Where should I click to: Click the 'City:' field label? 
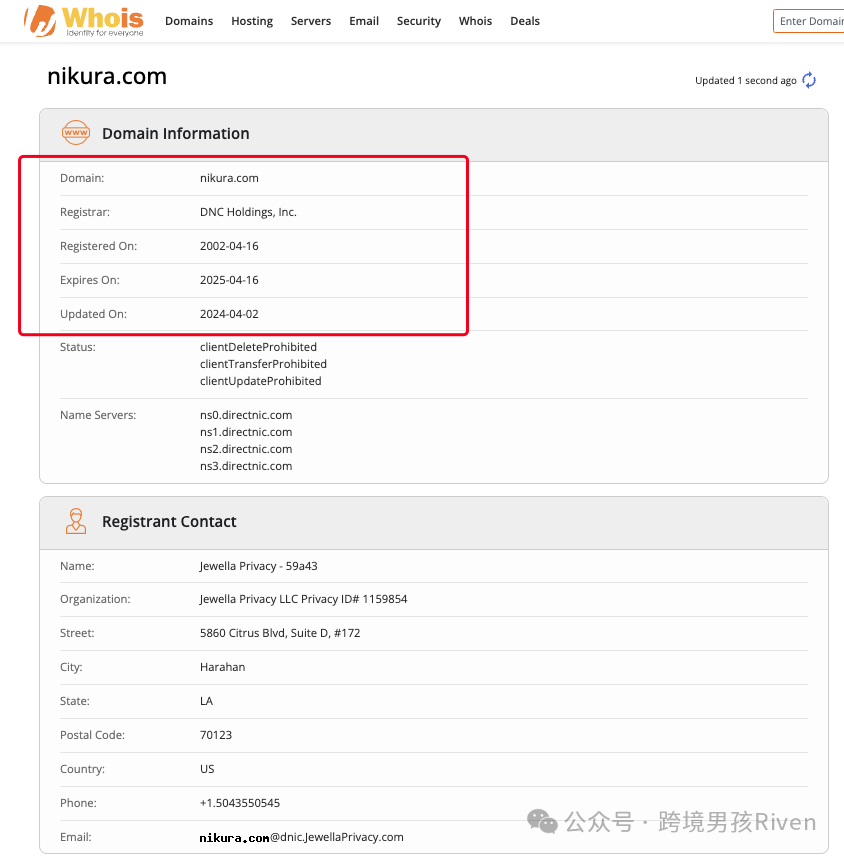(x=71, y=667)
